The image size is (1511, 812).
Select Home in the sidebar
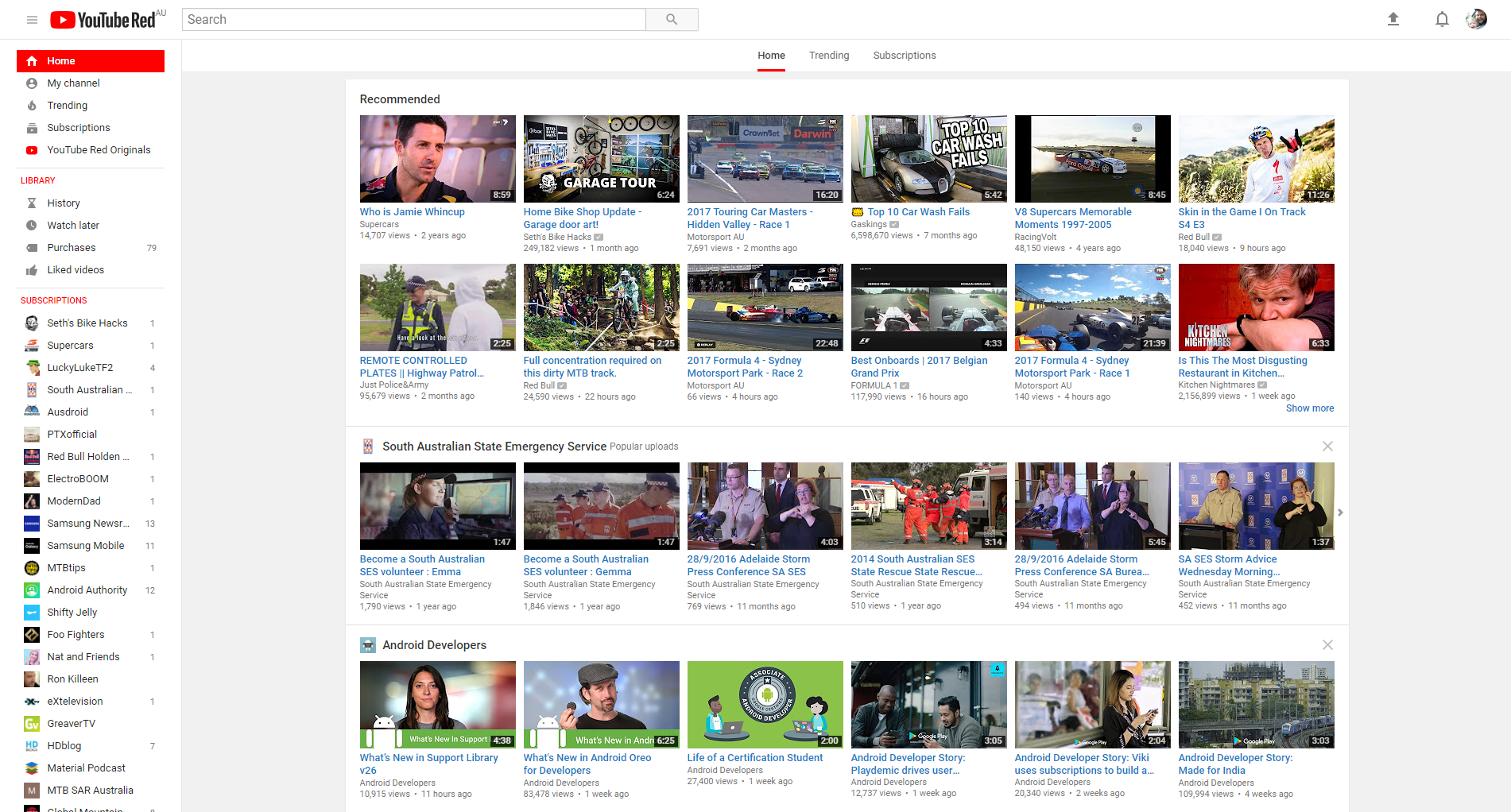[x=91, y=61]
